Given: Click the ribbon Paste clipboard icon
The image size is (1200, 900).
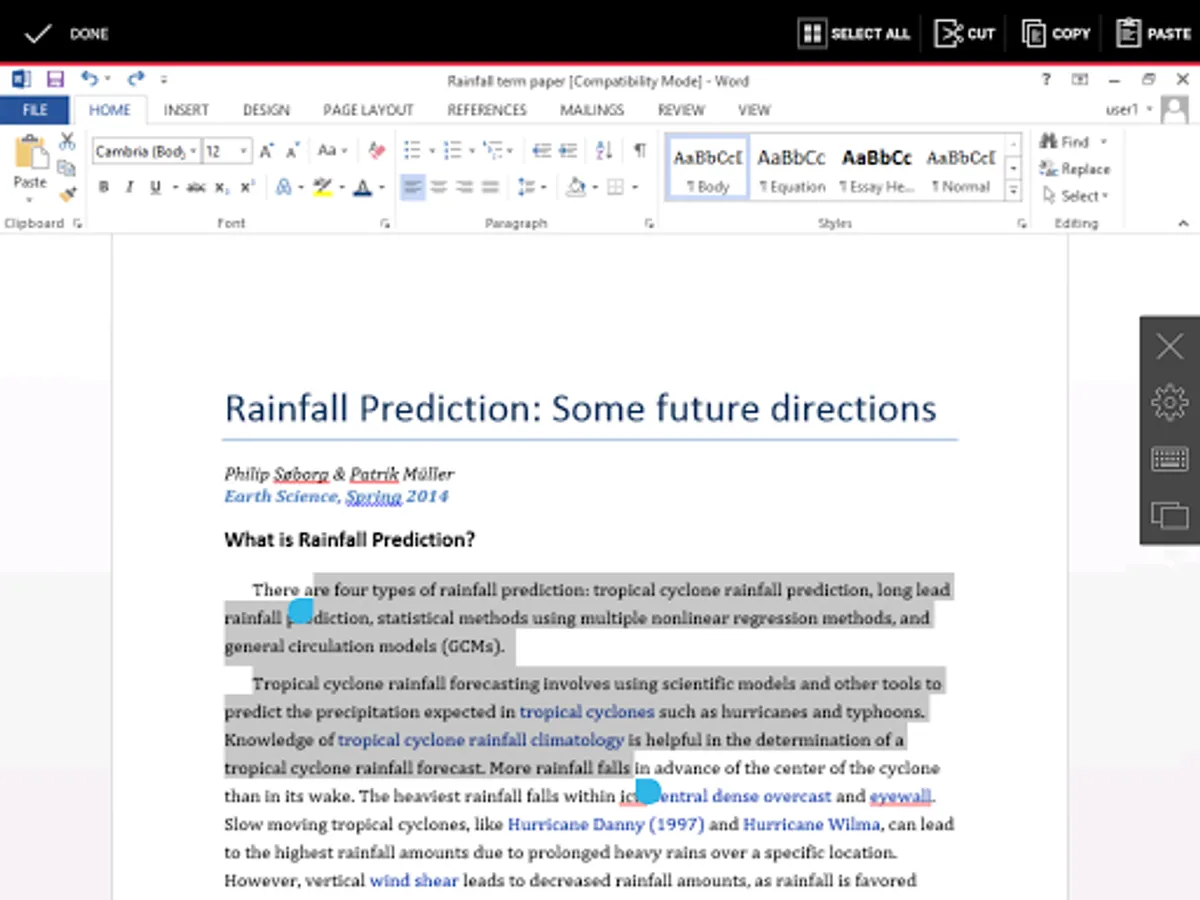Looking at the screenshot, I should 30,153.
